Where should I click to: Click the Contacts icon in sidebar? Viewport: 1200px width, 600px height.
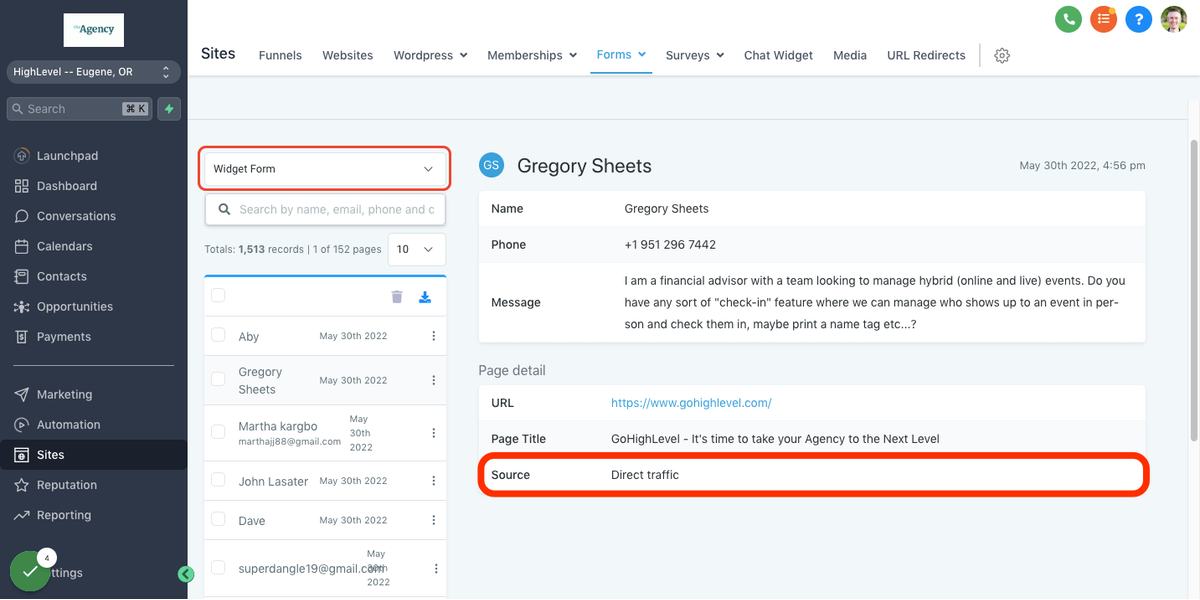point(22,276)
